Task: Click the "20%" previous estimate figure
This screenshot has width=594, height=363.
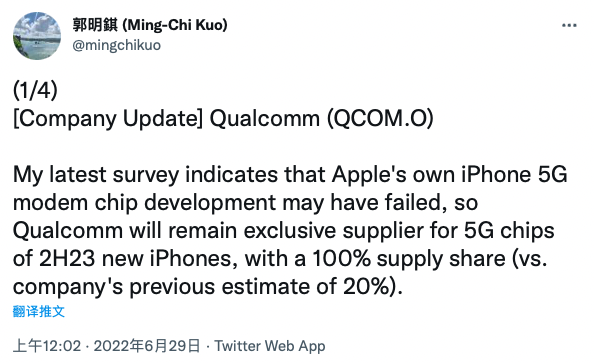Action: pos(367,287)
